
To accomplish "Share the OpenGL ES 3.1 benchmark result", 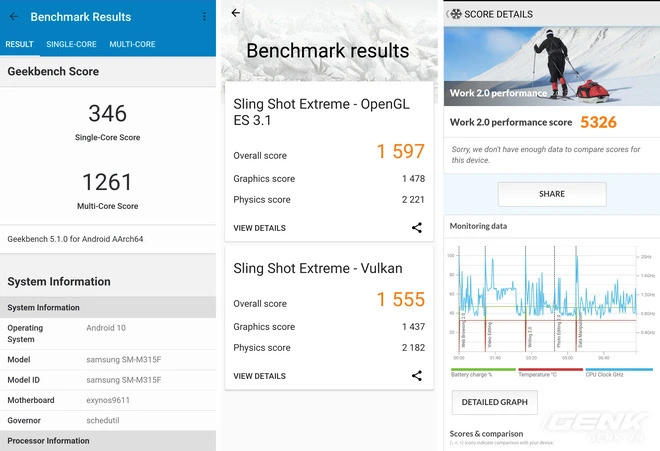I will point(416,228).
